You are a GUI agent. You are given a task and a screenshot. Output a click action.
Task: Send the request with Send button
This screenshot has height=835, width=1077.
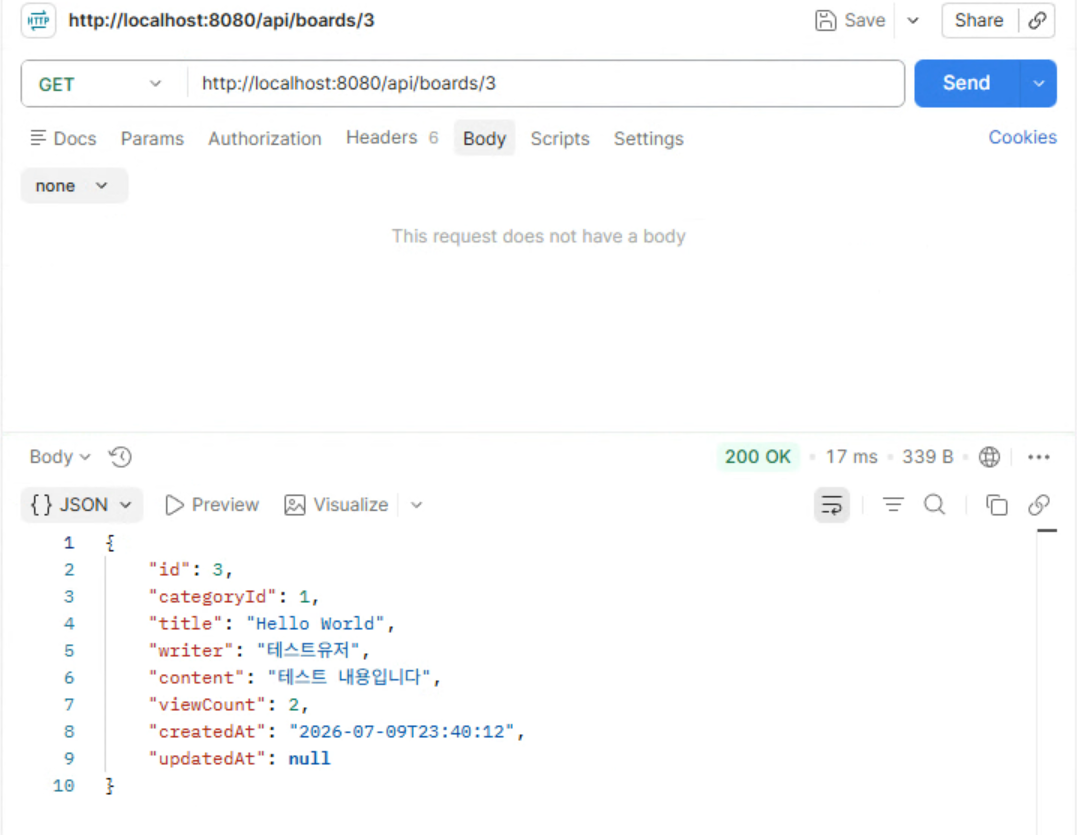pos(966,83)
